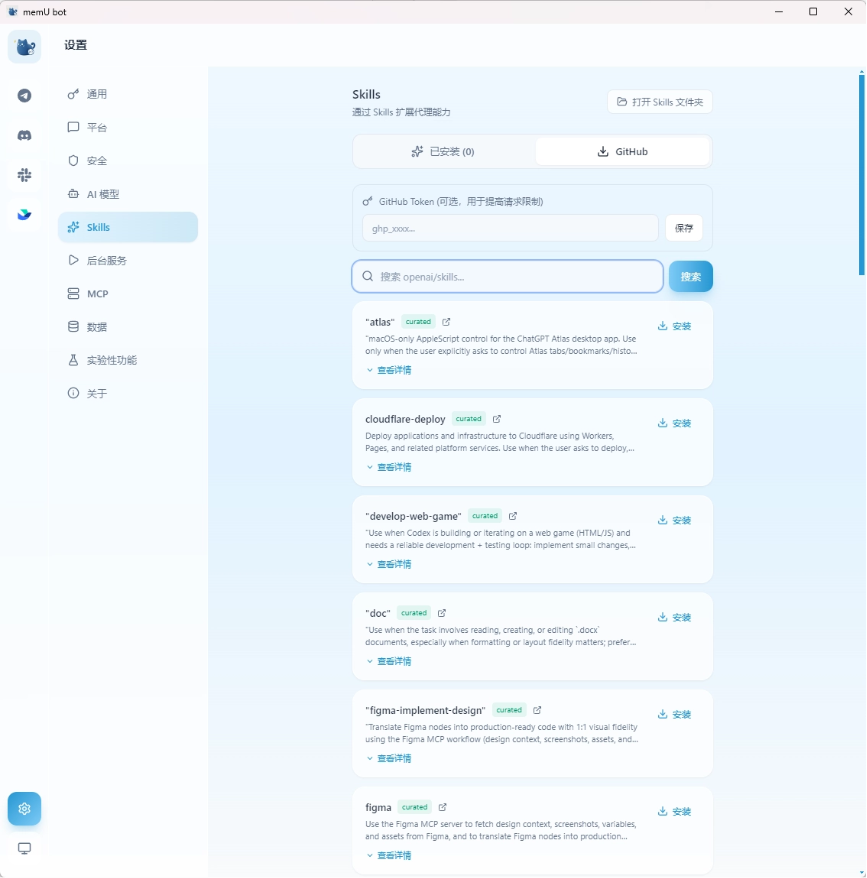Image resolution: width=867 pixels, height=878 pixels.
Task: Click the "figma-implement-design" skill title
Action: coord(426,711)
